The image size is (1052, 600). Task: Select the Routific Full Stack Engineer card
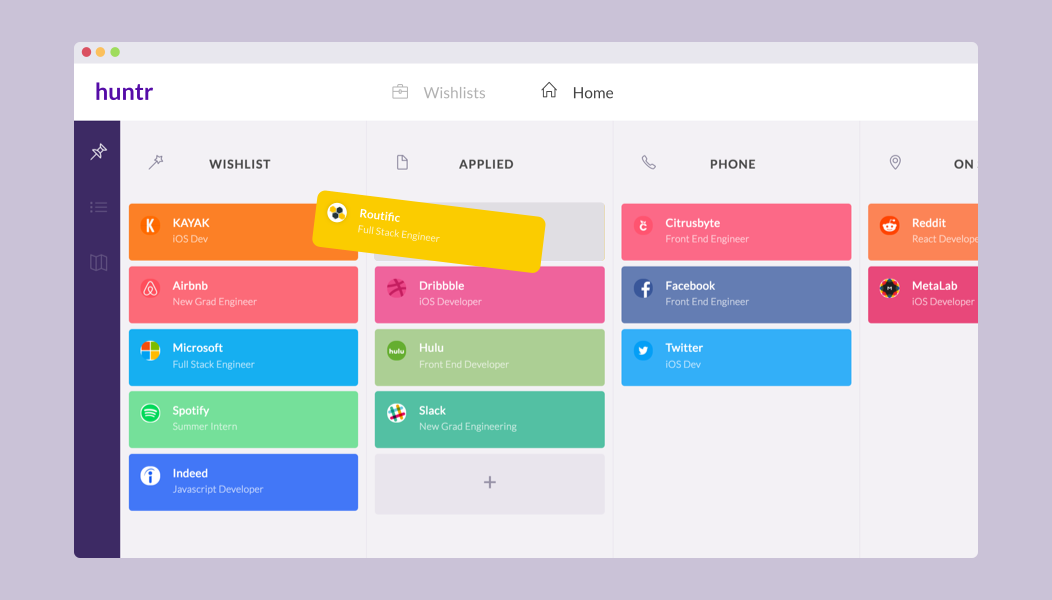(x=429, y=232)
